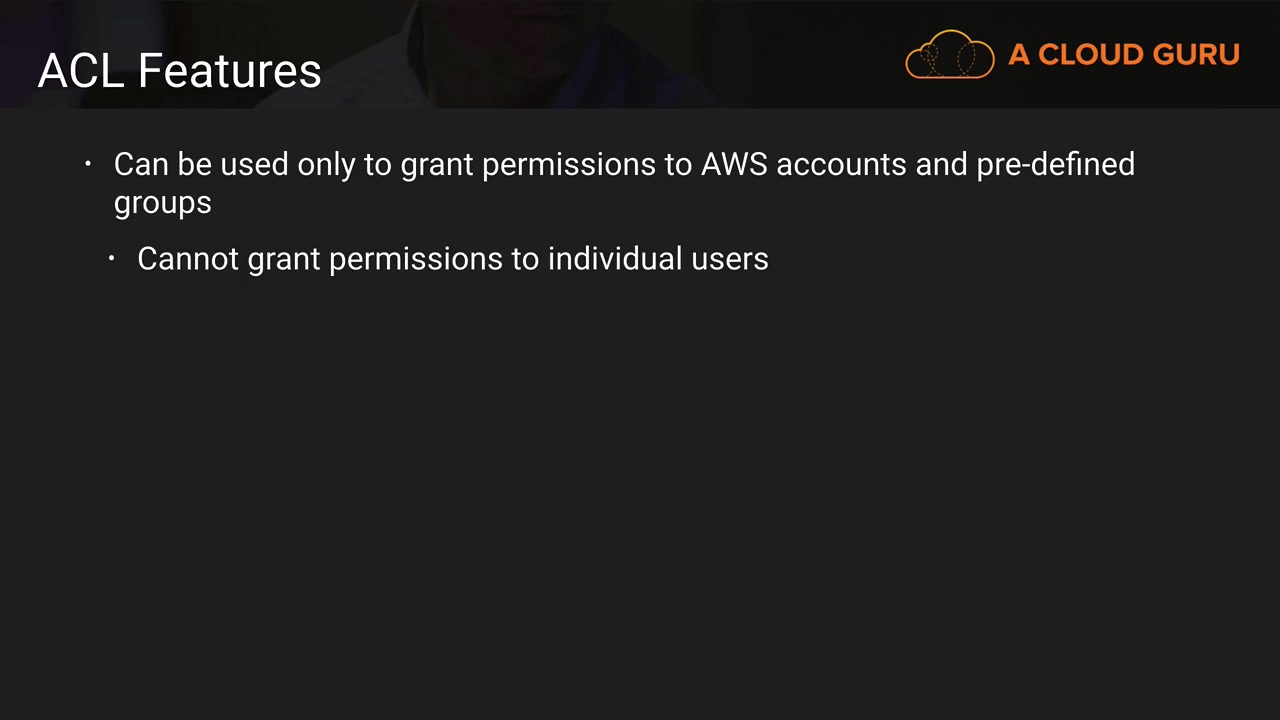Click the letter "A" before CLOUD in the logo
The width and height of the screenshot is (1280, 720).
pos(1019,55)
